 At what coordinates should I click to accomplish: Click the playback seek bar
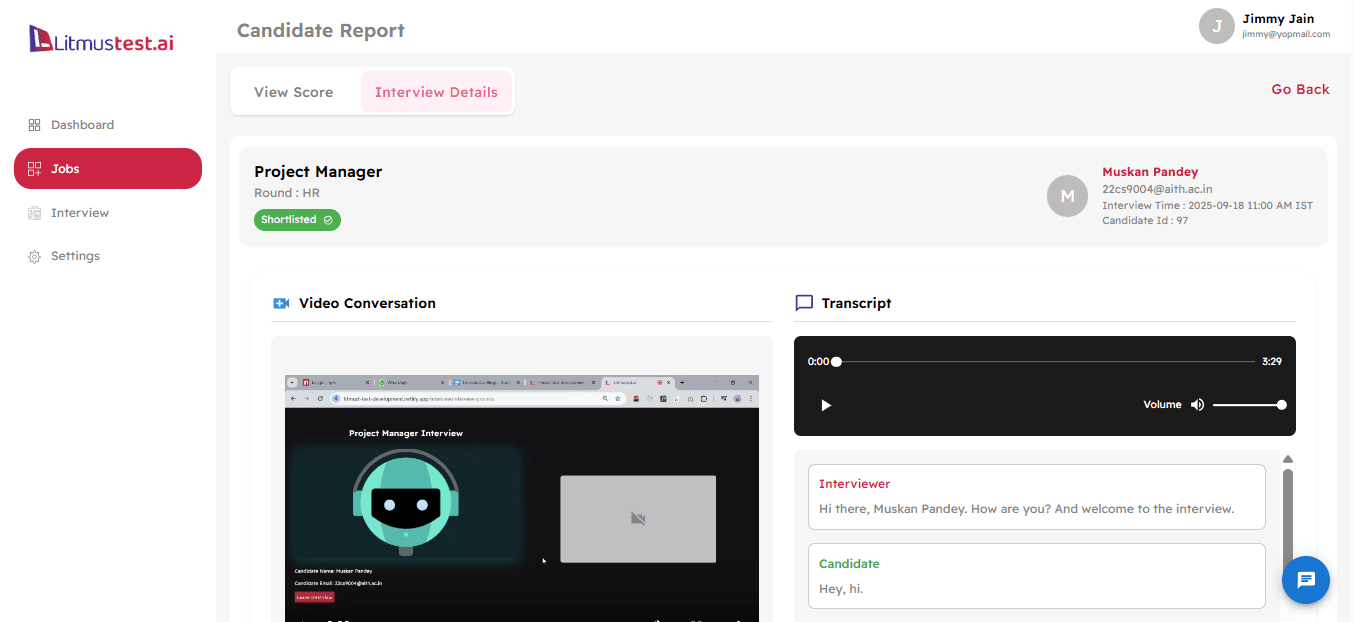[x=1050, y=361]
